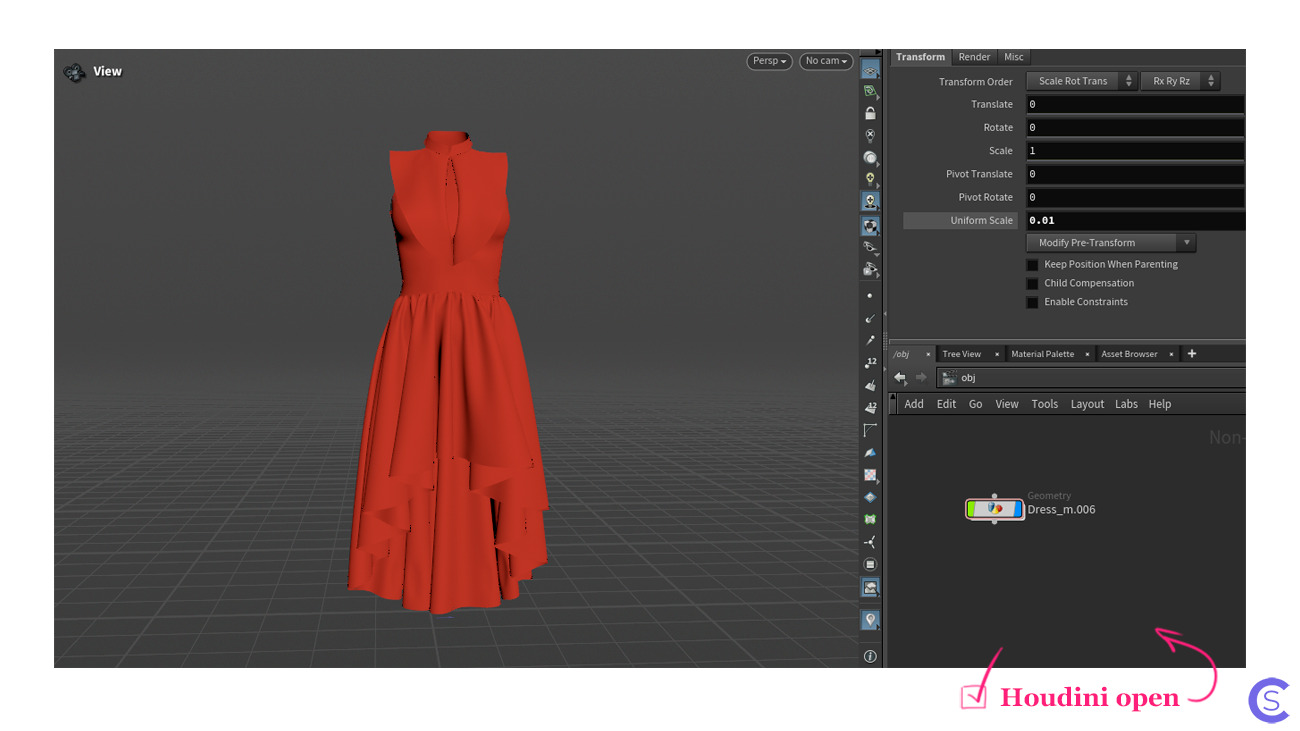The image size is (1300, 731).
Task: Open network editor Help menu
Action: (1160, 404)
